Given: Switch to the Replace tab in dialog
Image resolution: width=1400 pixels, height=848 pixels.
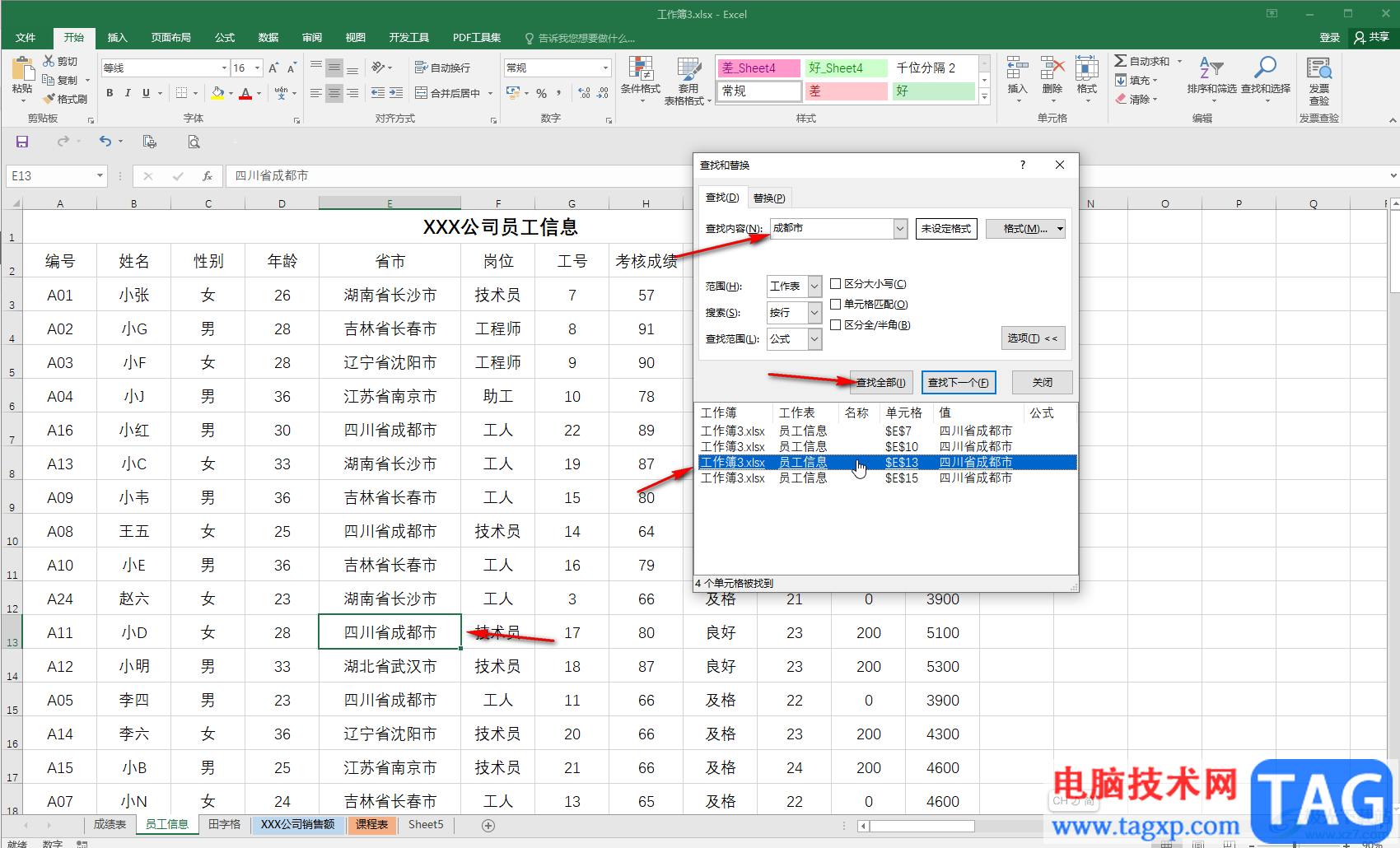Looking at the screenshot, I should (x=769, y=198).
